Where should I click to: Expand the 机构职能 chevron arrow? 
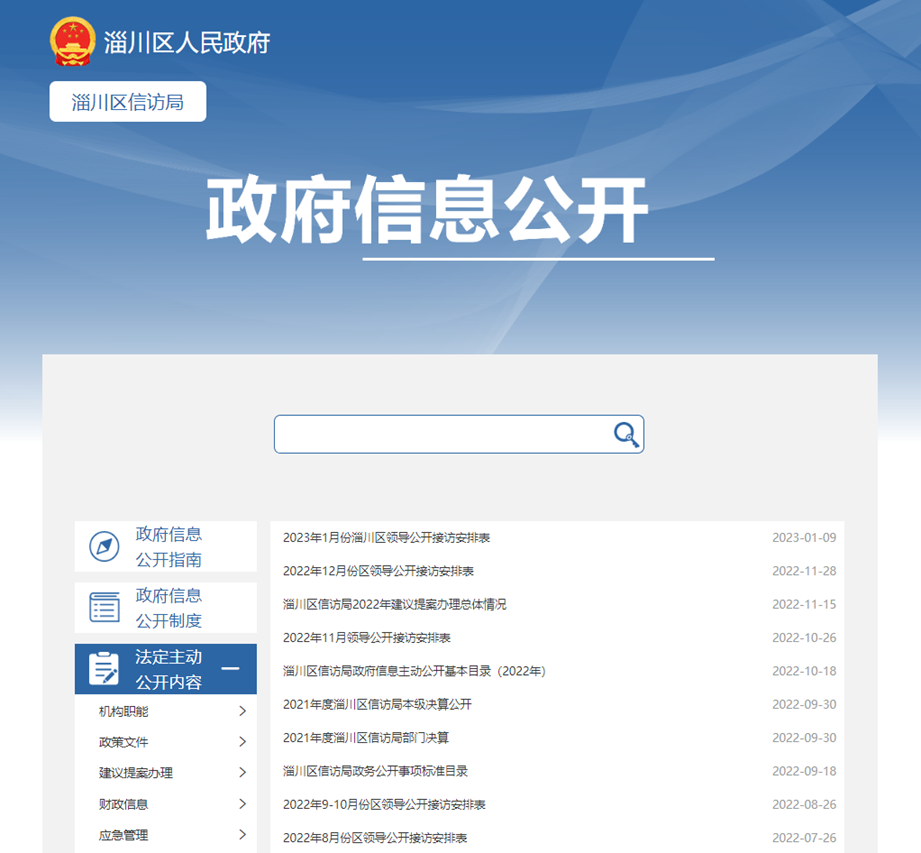(242, 712)
